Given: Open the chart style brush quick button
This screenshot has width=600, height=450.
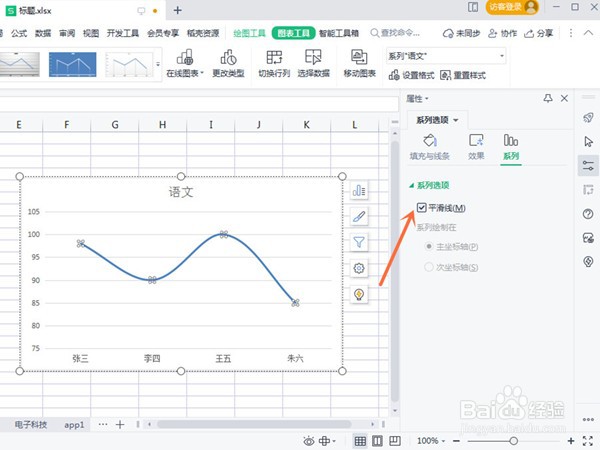Looking at the screenshot, I should (x=359, y=216).
